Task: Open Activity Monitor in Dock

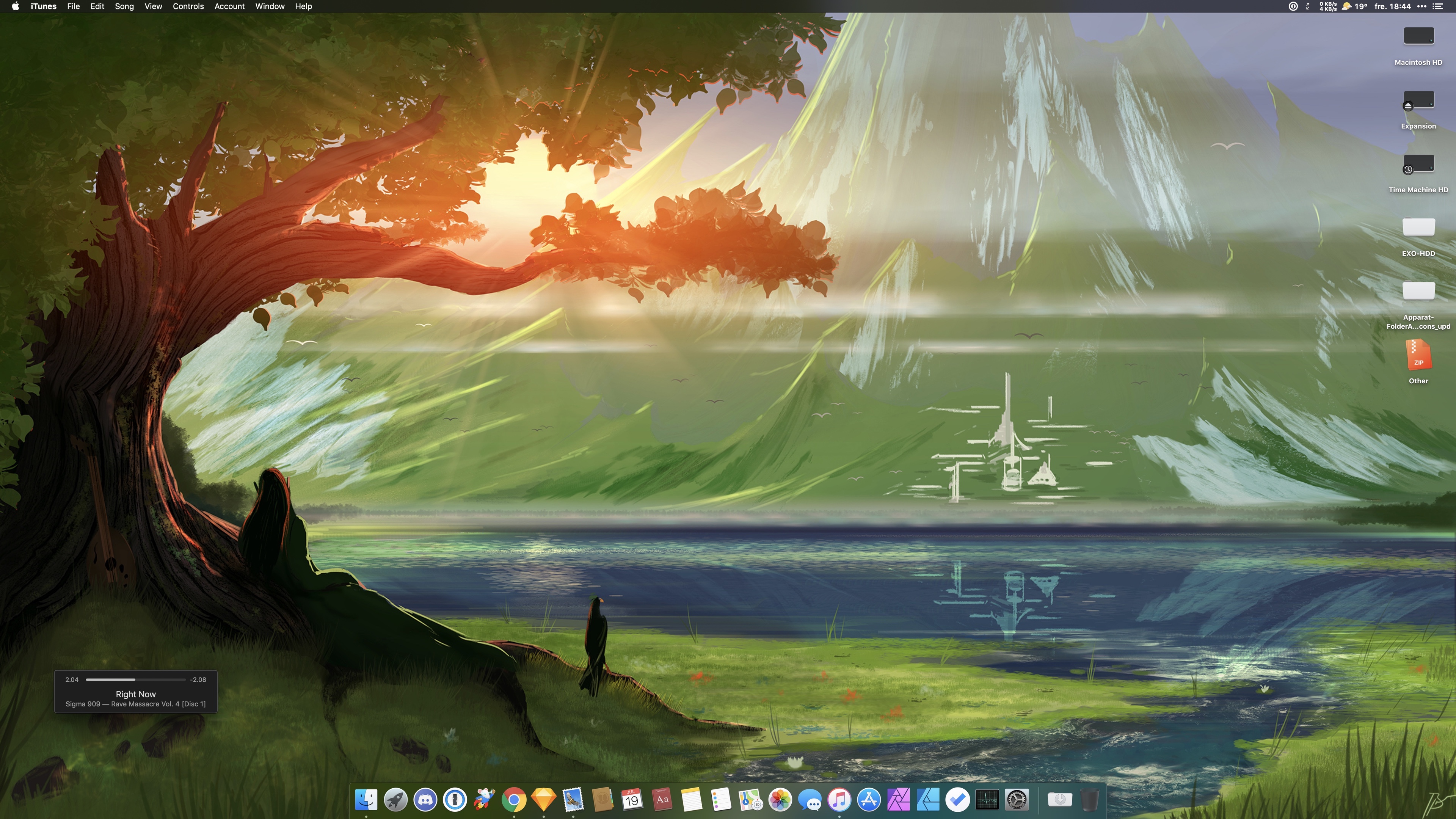Action: point(987,800)
